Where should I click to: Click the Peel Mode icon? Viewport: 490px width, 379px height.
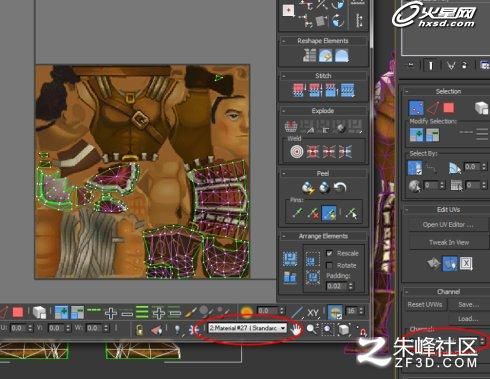[x=324, y=188]
